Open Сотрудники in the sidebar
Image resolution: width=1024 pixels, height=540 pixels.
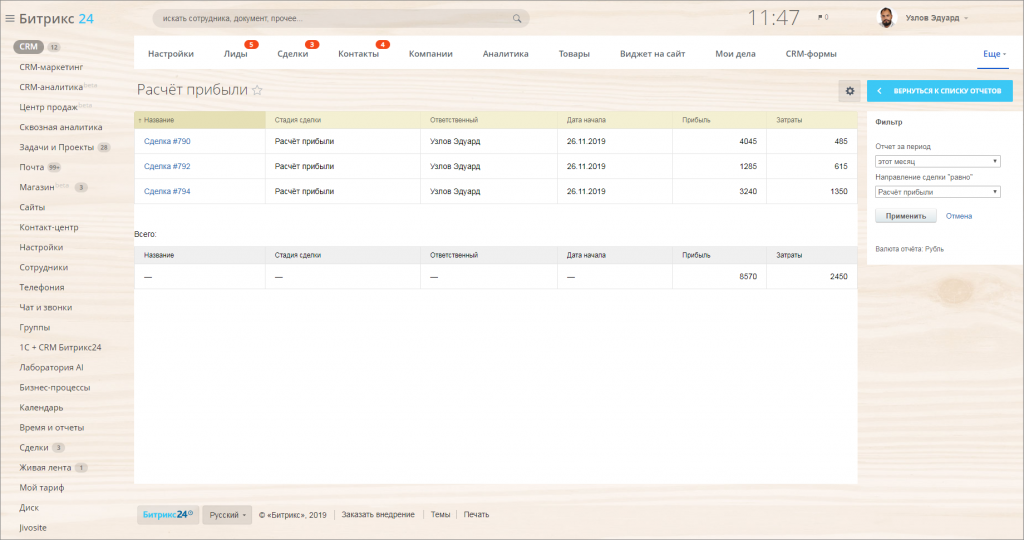pyautogui.click(x=43, y=268)
